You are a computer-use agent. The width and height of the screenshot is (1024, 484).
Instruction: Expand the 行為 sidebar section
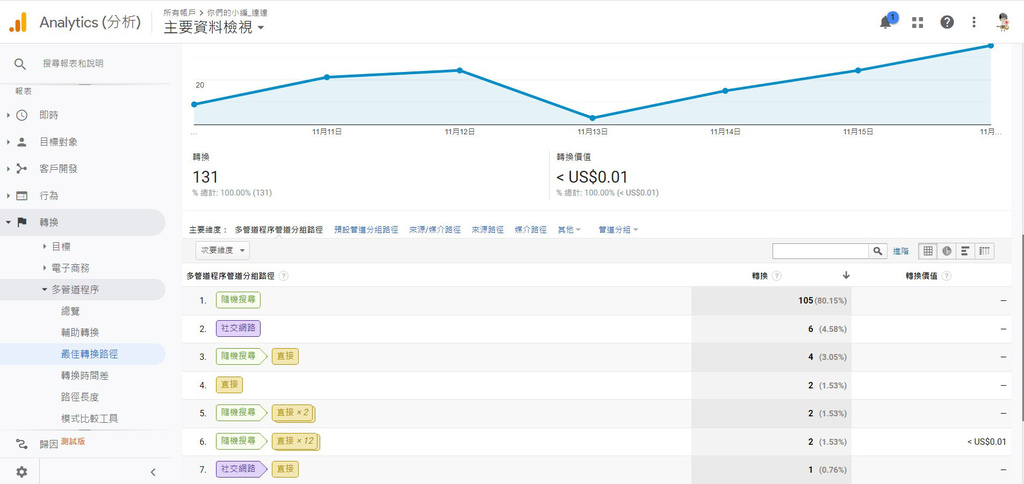tap(8, 195)
